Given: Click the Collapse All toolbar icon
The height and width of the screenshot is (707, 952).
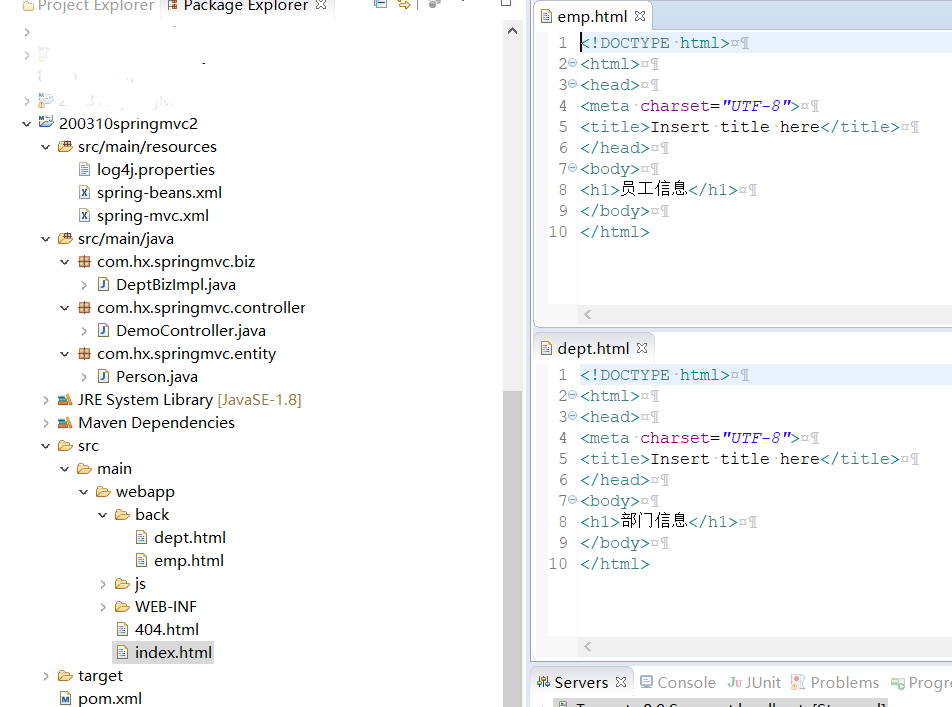Looking at the screenshot, I should [x=381, y=4].
